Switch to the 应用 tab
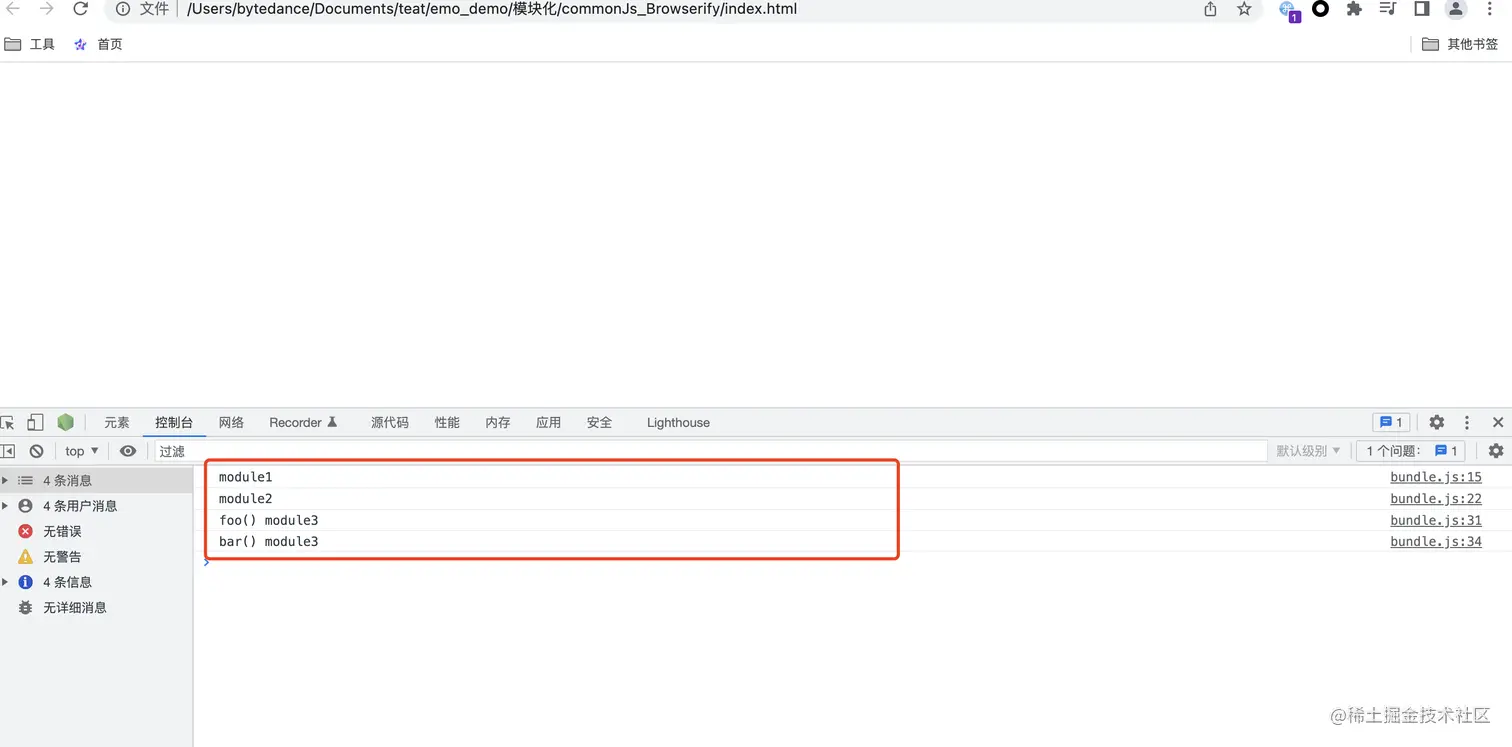This screenshot has width=1512, height=747. [549, 422]
